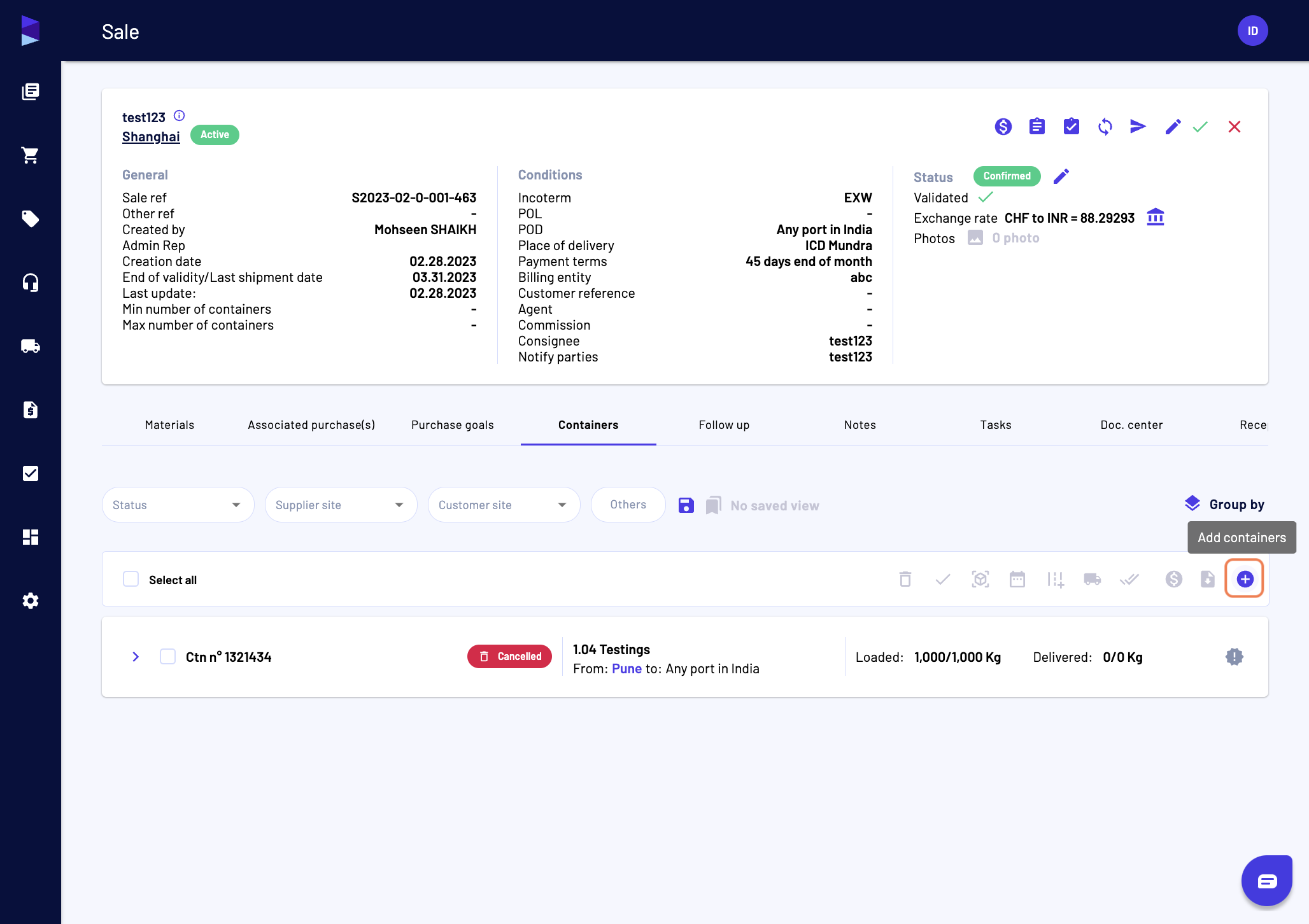The height and width of the screenshot is (924, 1309).
Task: Click the Confirmed status badge
Action: pyautogui.click(x=1007, y=176)
